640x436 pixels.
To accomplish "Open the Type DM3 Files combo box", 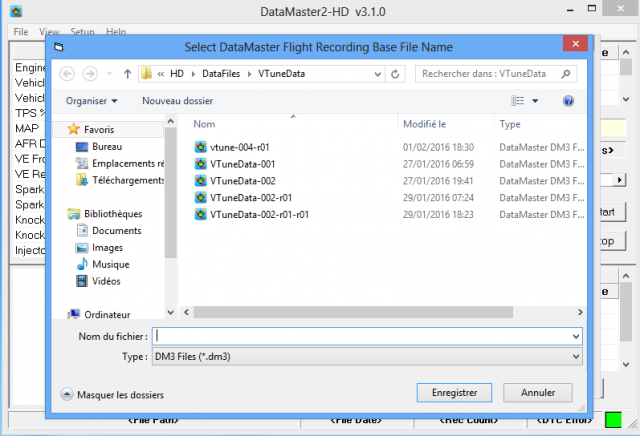I will tap(367, 357).
